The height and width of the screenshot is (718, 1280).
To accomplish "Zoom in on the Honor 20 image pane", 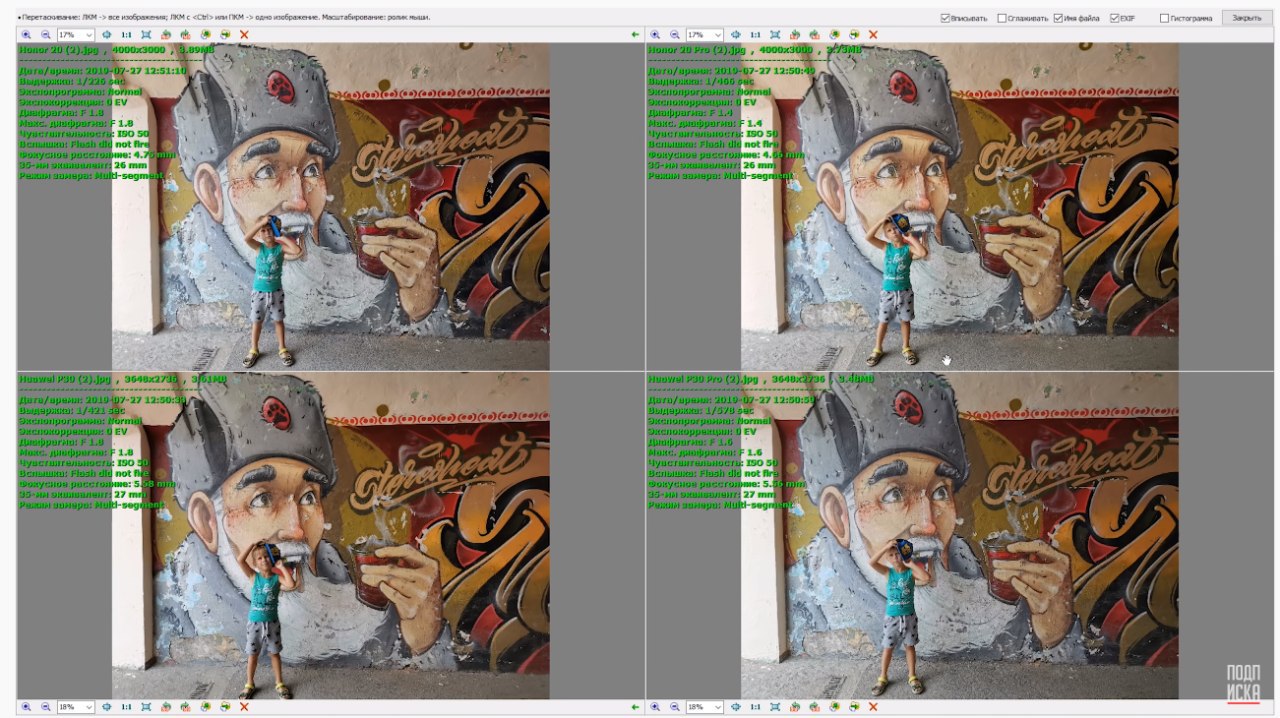I will (x=26, y=34).
